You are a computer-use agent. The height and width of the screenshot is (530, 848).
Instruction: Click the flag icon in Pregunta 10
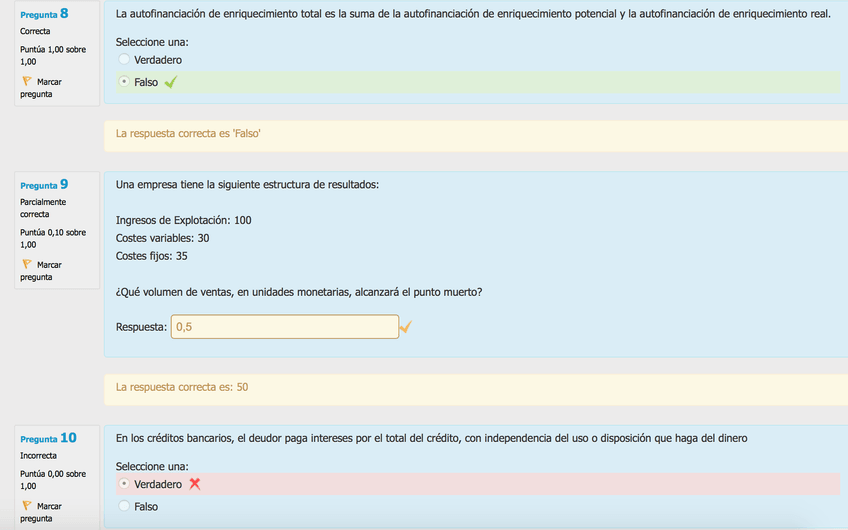(27, 506)
